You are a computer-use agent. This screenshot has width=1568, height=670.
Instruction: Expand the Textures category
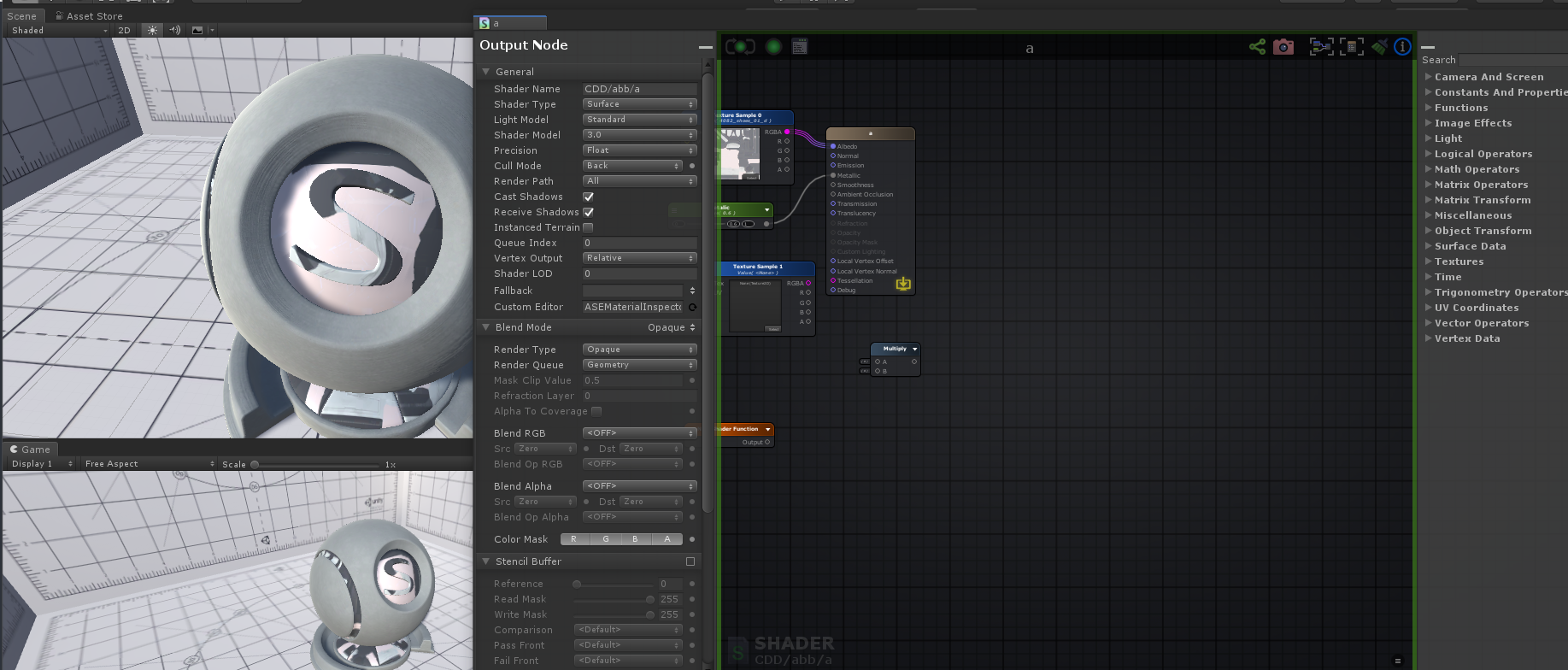[x=1428, y=262]
